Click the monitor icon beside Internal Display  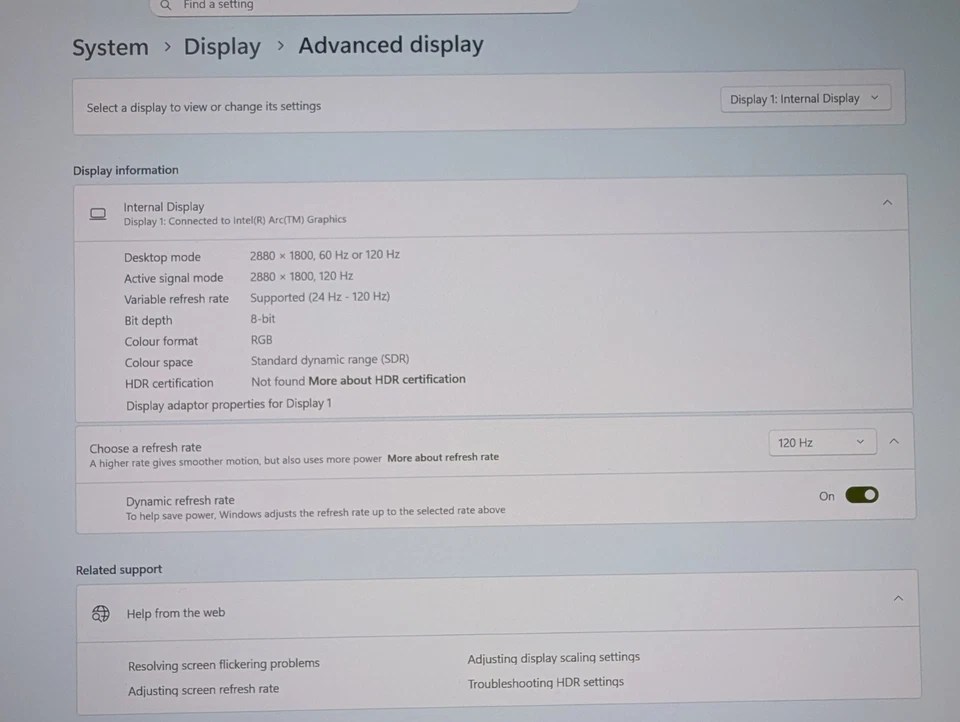click(98, 213)
